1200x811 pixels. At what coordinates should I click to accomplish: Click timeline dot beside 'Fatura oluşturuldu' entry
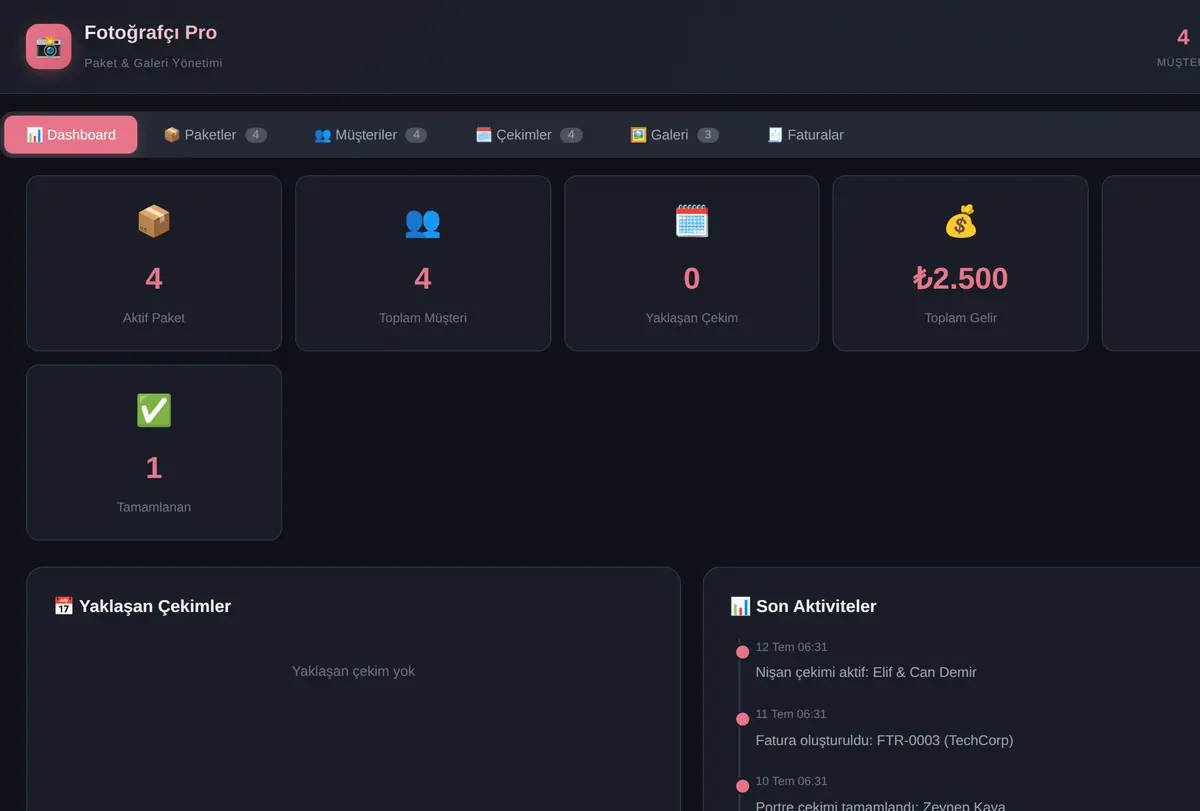click(x=742, y=719)
